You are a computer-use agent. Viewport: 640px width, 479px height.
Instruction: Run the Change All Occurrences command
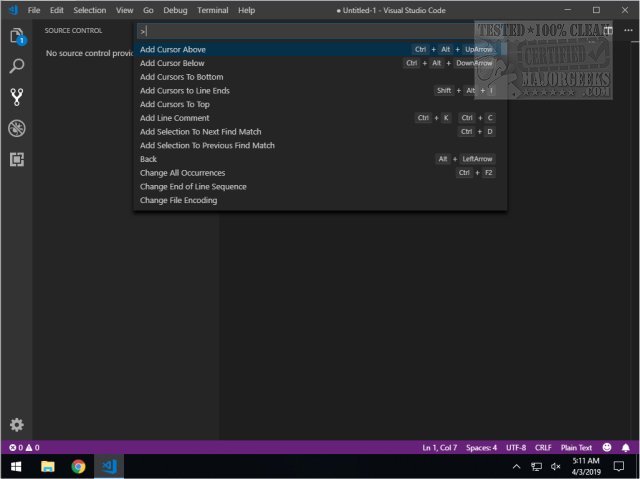(x=320, y=173)
